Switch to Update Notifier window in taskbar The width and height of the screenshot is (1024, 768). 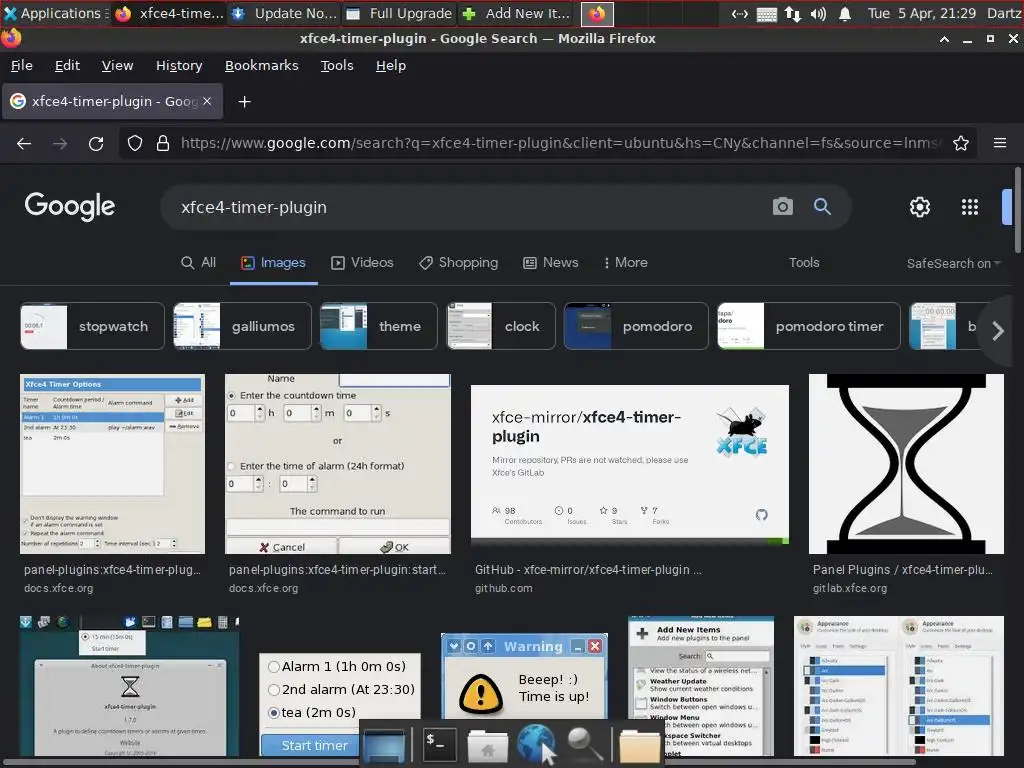(x=285, y=13)
